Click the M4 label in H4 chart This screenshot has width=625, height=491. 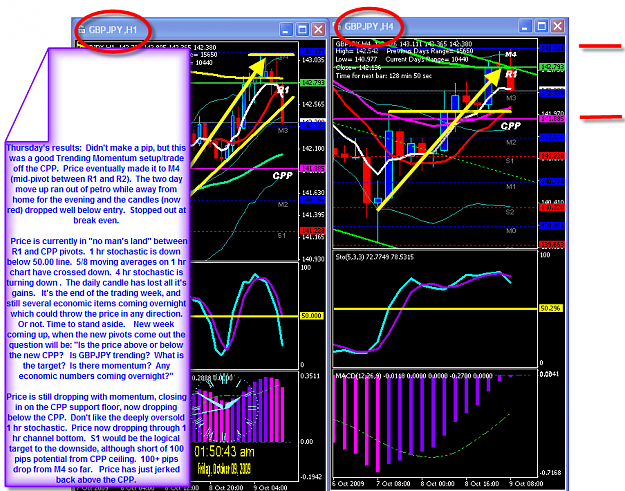[511, 54]
